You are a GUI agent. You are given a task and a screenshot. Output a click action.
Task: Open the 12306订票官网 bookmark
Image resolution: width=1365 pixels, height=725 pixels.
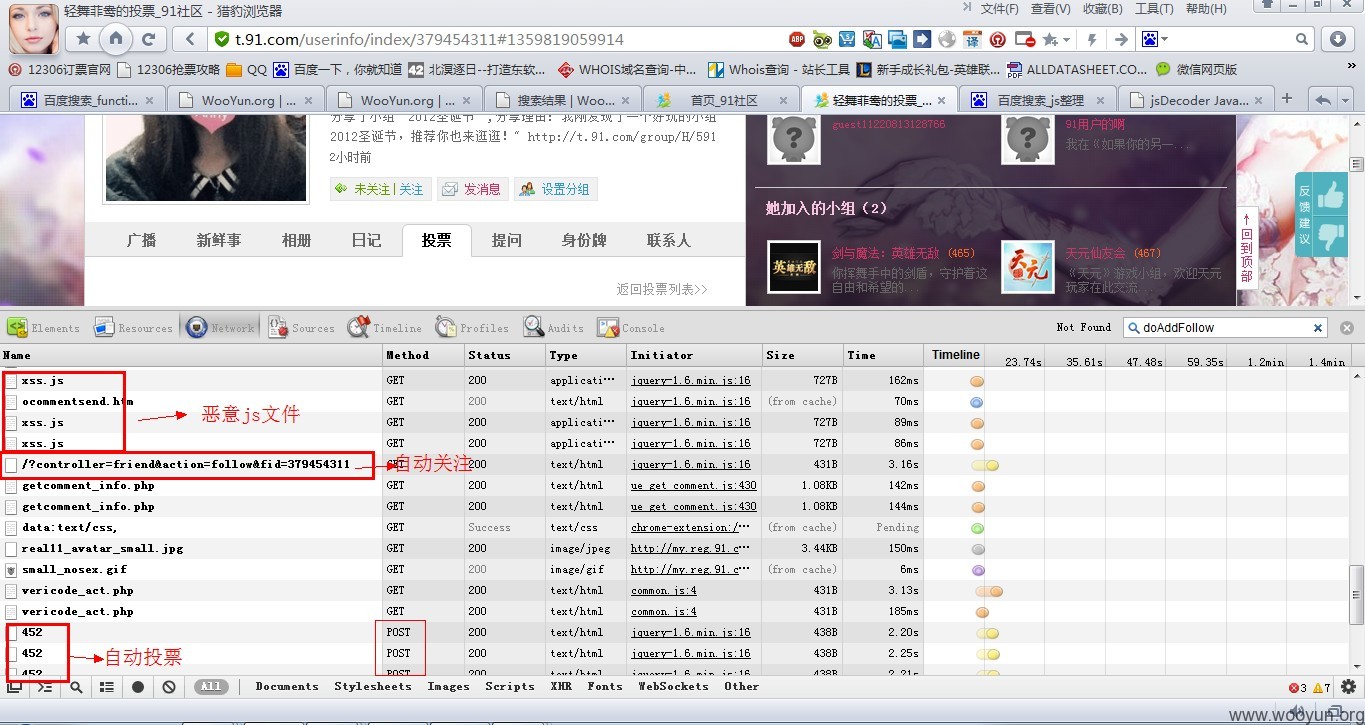pyautogui.click(x=59, y=69)
